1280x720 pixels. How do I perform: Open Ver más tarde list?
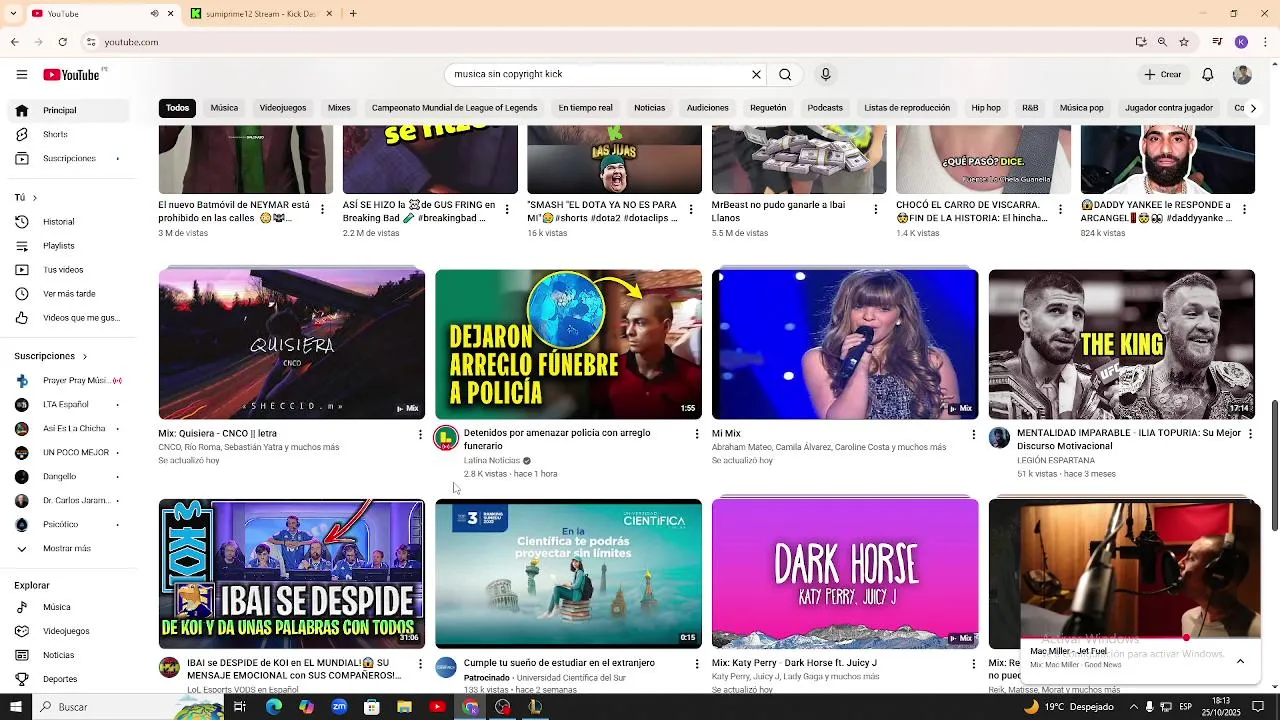(x=69, y=294)
